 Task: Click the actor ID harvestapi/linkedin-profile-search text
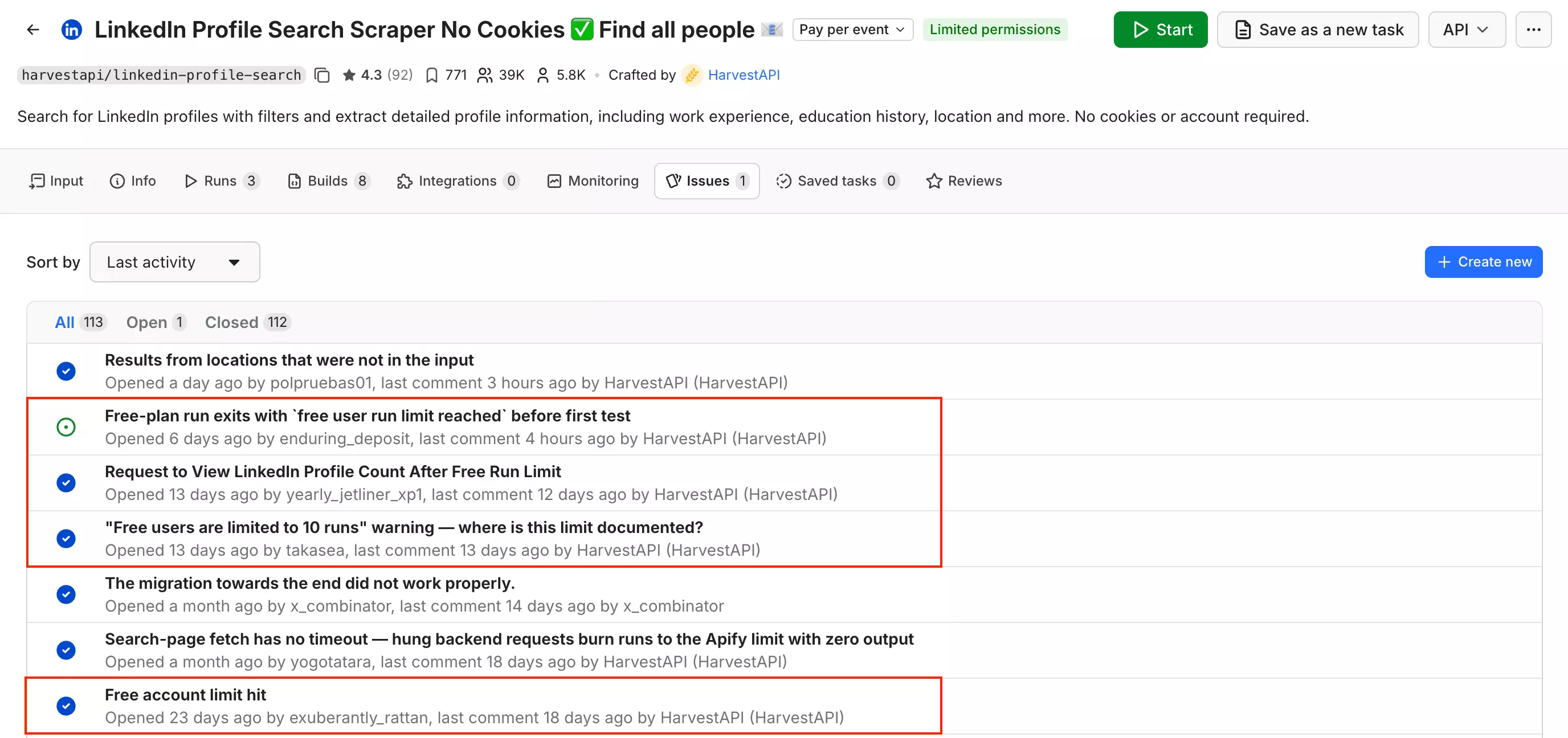161,75
